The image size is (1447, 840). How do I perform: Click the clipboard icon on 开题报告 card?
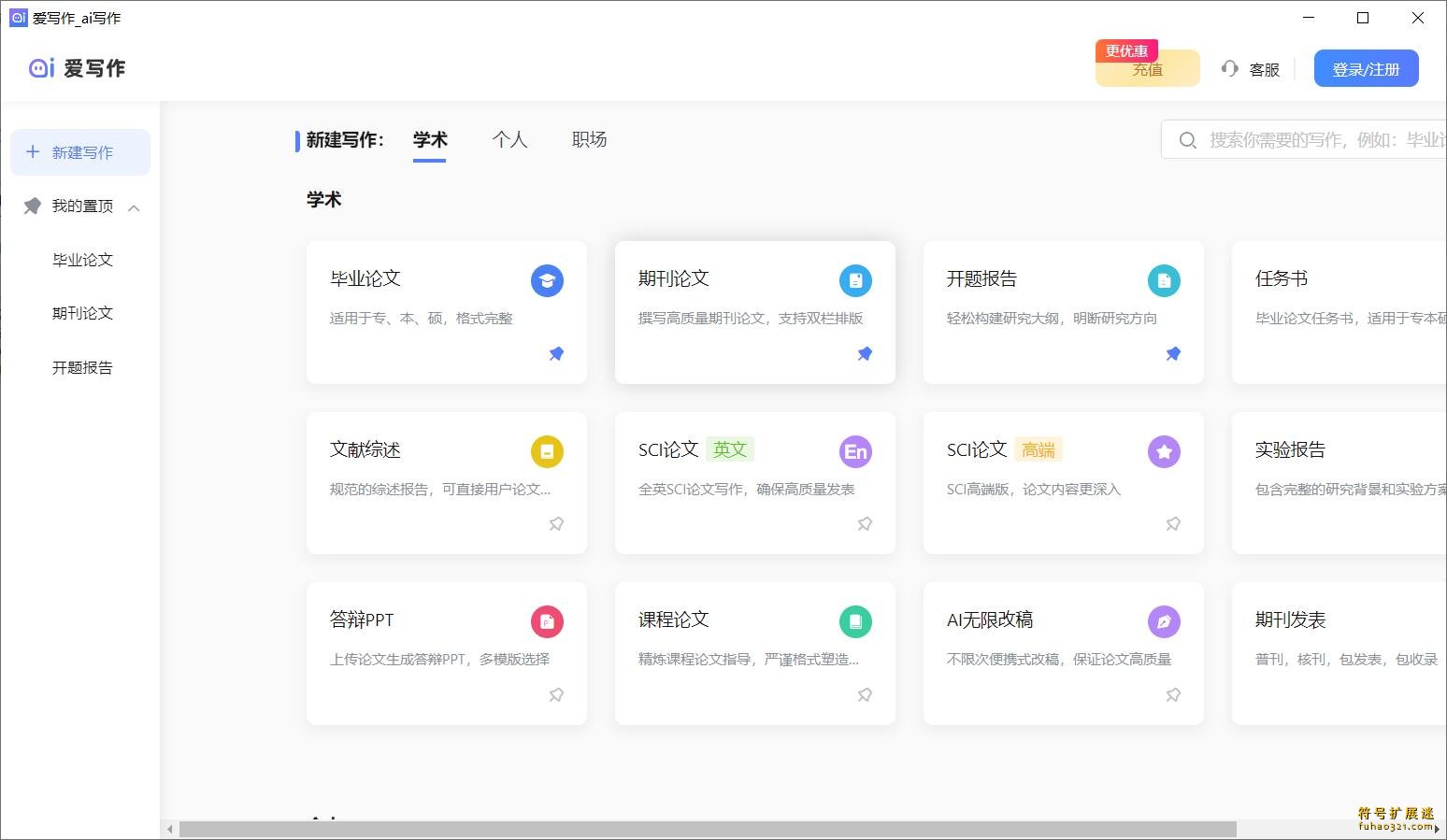[x=1165, y=279]
